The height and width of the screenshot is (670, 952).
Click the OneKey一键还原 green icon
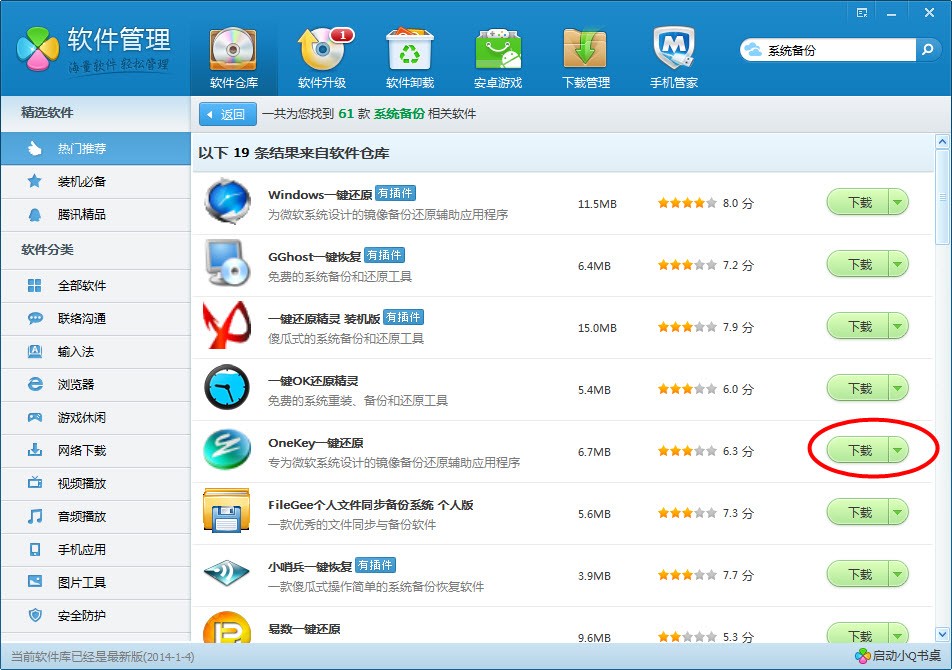point(227,449)
